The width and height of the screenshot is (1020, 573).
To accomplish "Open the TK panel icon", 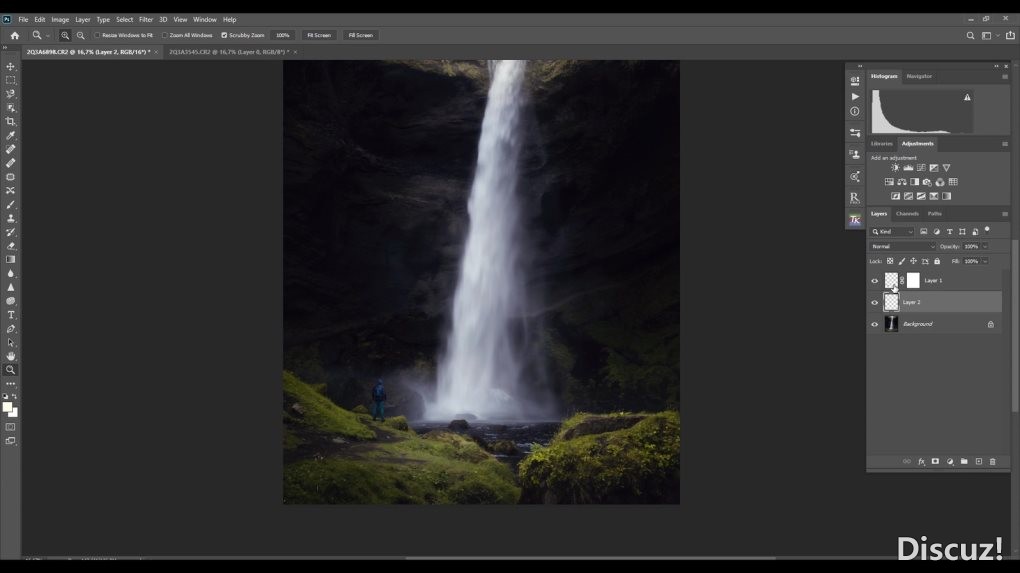I will tap(855, 220).
